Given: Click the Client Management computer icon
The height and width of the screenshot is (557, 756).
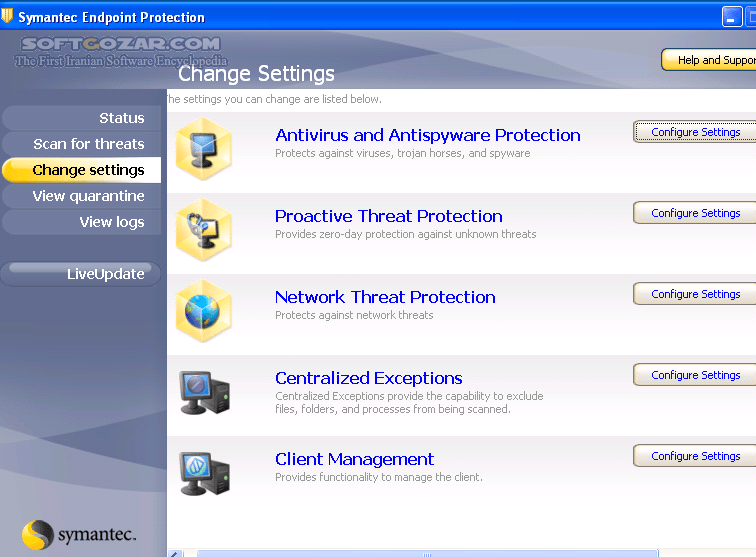Looking at the screenshot, I should [204, 474].
